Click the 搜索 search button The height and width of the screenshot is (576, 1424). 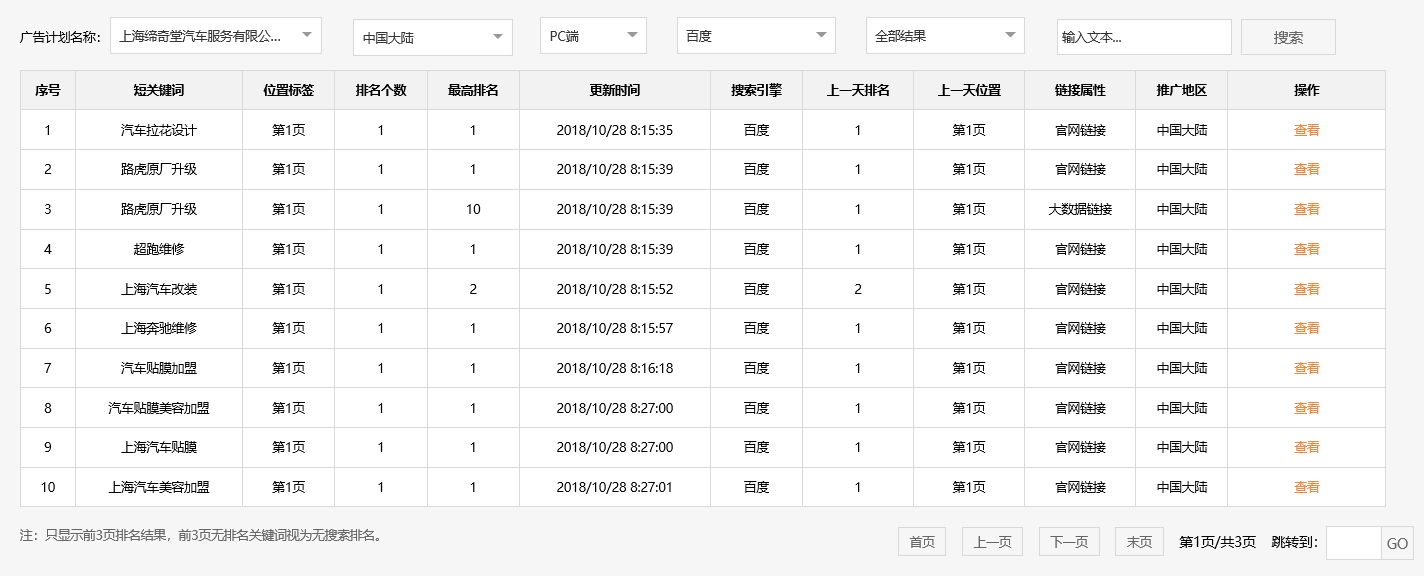click(x=1288, y=36)
